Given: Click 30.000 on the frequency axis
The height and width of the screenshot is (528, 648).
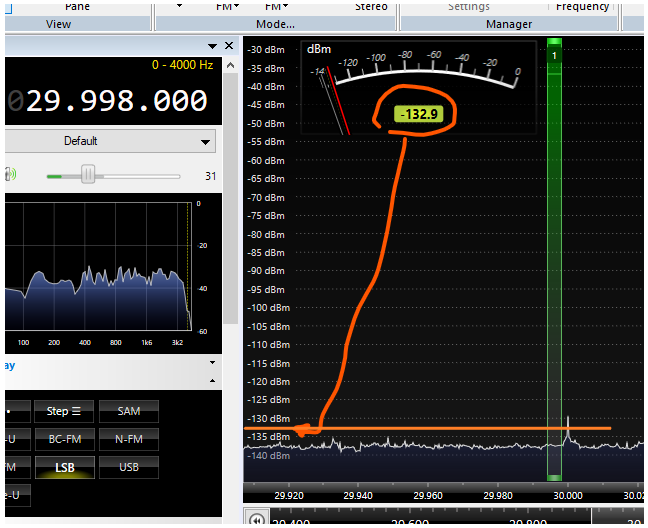Looking at the screenshot, I should pos(568,495).
